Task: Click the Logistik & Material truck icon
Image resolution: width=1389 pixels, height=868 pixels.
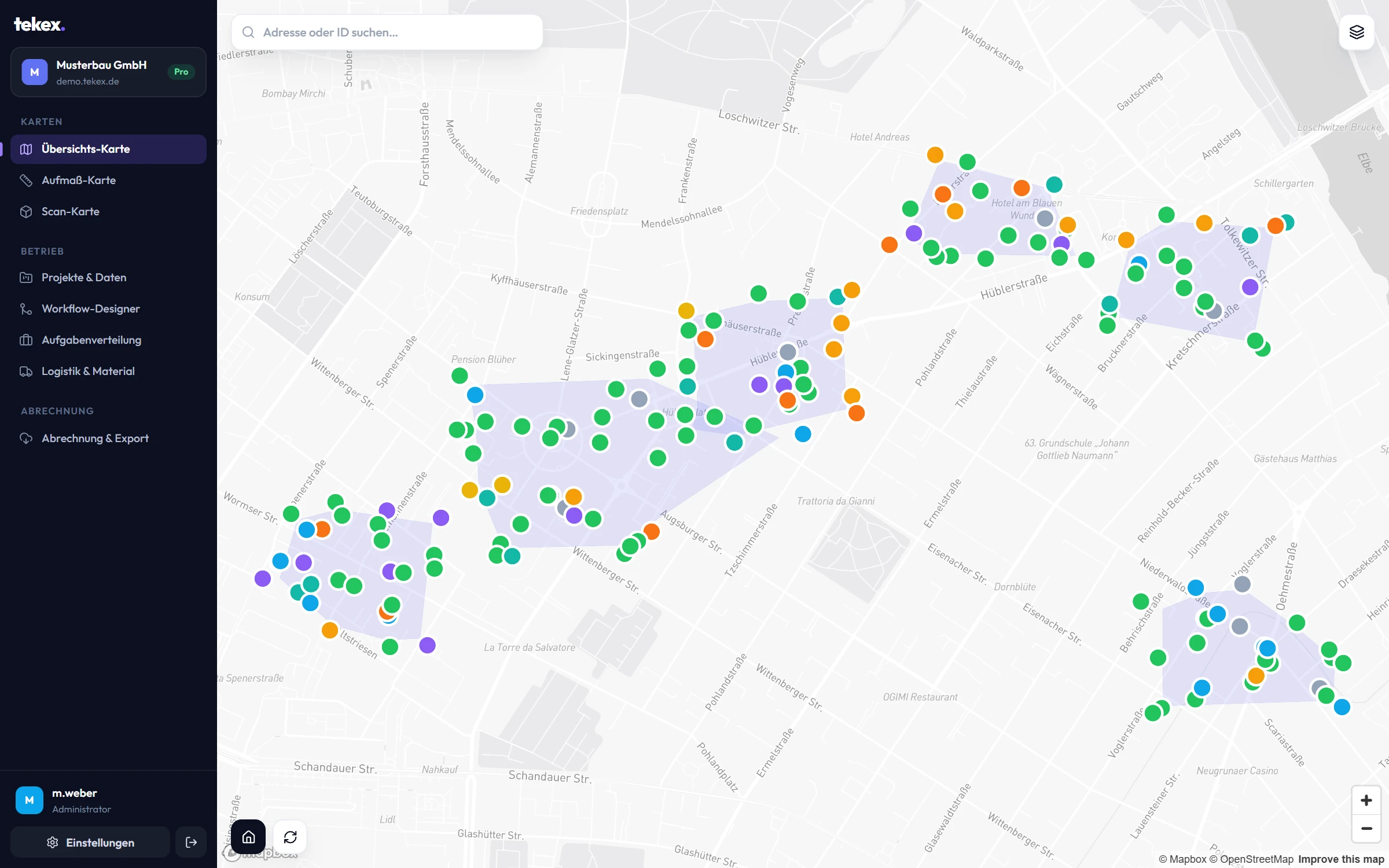Action: tap(26, 372)
